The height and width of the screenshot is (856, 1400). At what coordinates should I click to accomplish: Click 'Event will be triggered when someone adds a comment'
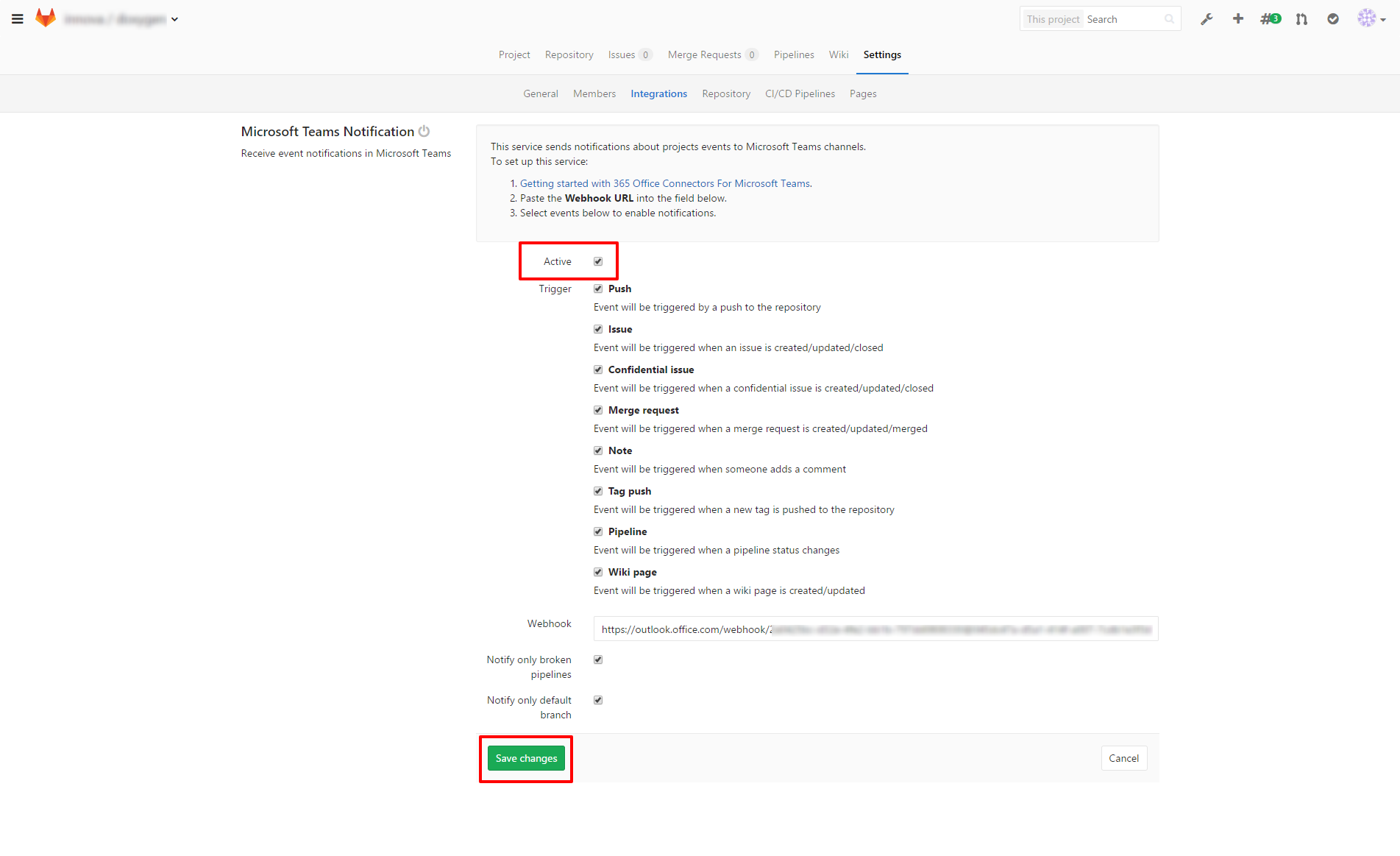719,469
